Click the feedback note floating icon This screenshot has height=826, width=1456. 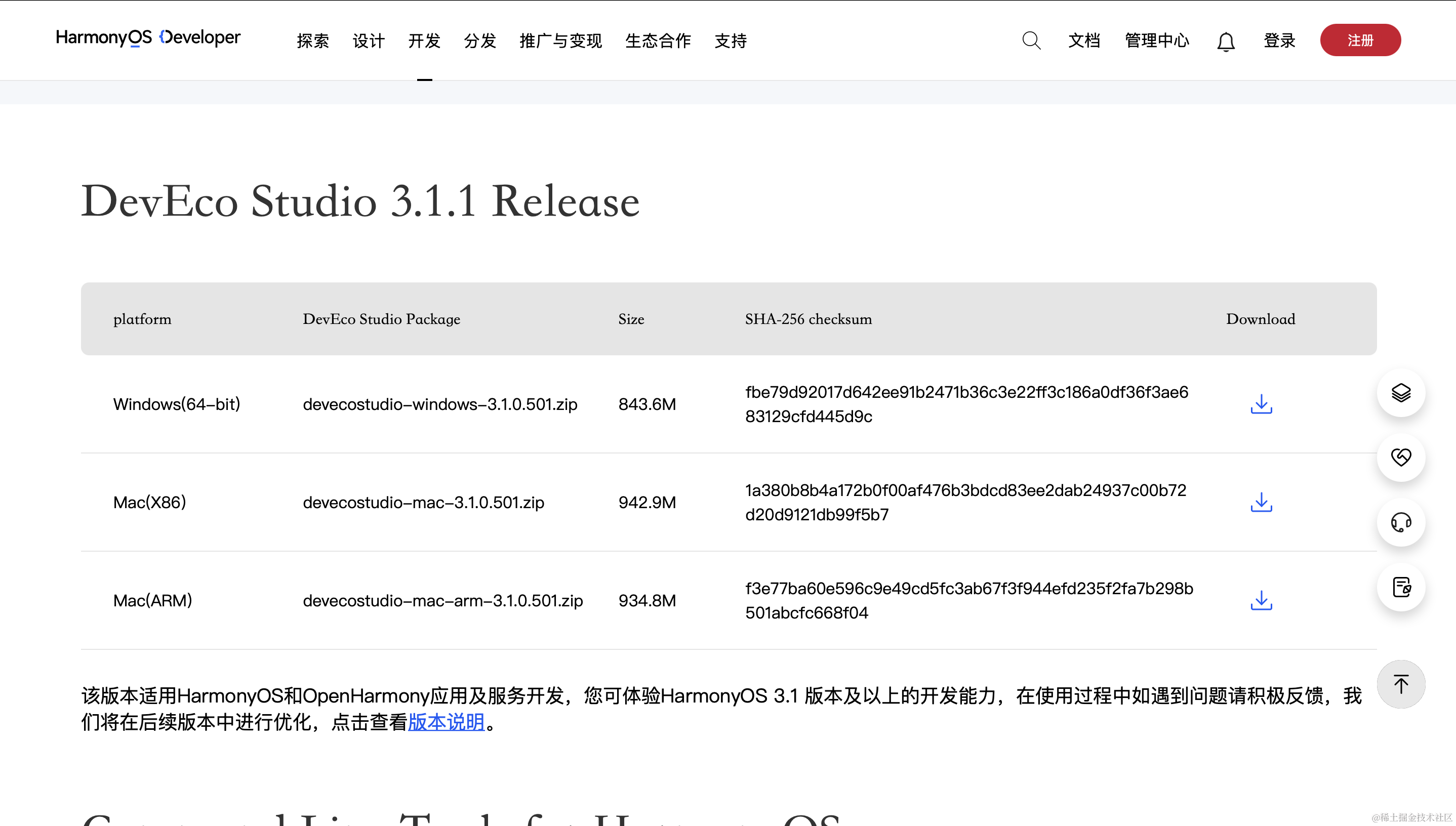tap(1400, 587)
